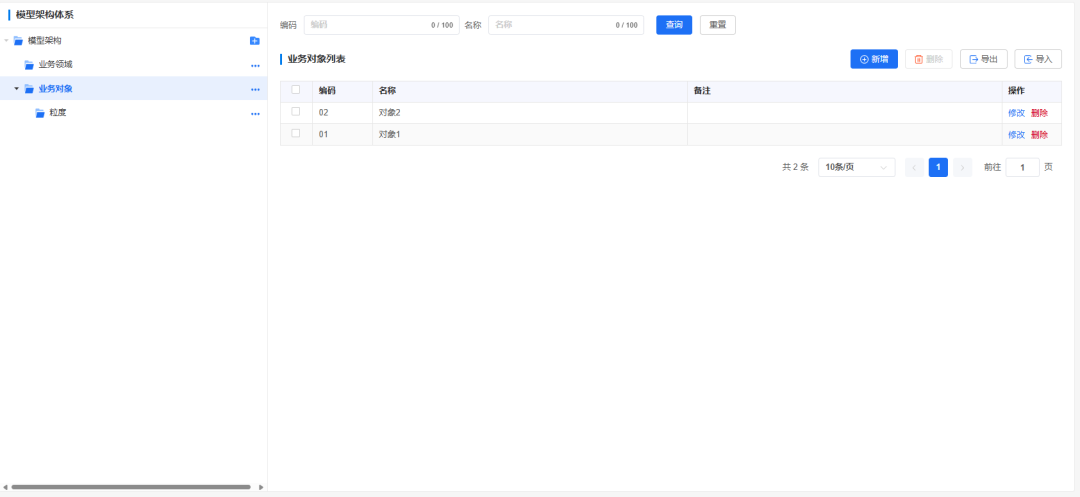
Task: Select the 业务领域 tree item
Action: [134, 65]
